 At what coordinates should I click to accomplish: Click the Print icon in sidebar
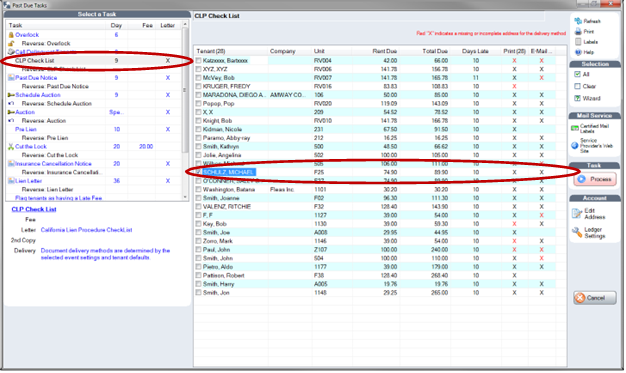(578, 31)
